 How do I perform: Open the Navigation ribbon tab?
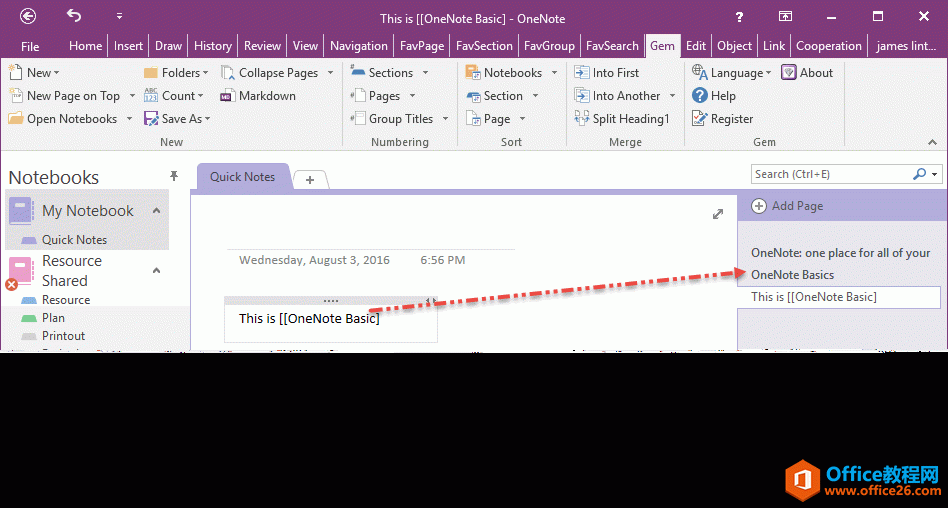pos(359,46)
